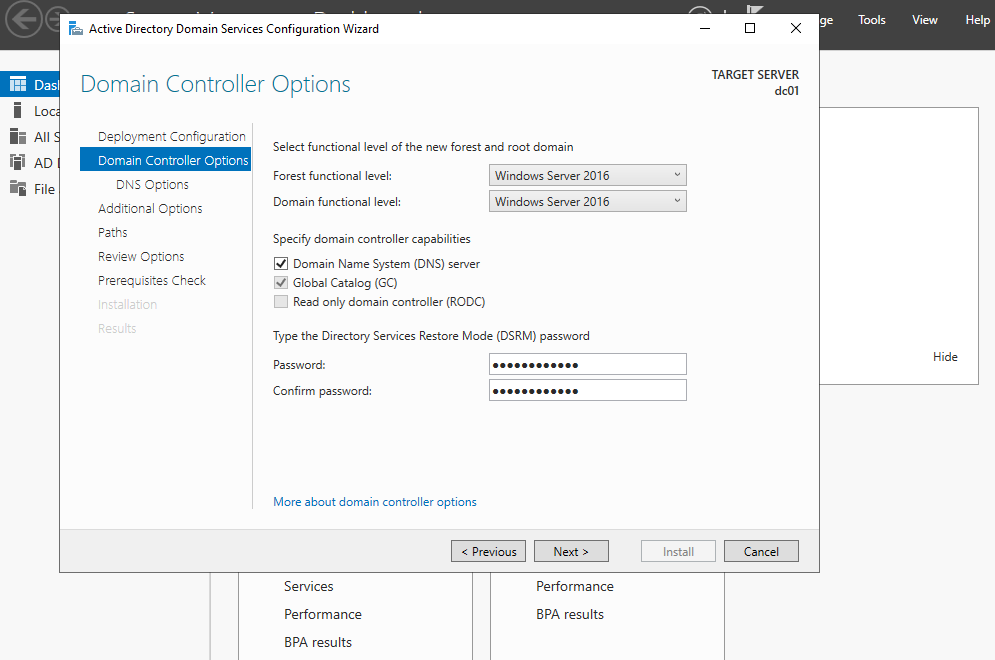Image resolution: width=995 pixels, height=660 pixels.
Task: Click BPA results in left Server Manager tile
Action: pyautogui.click(x=317, y=642)
